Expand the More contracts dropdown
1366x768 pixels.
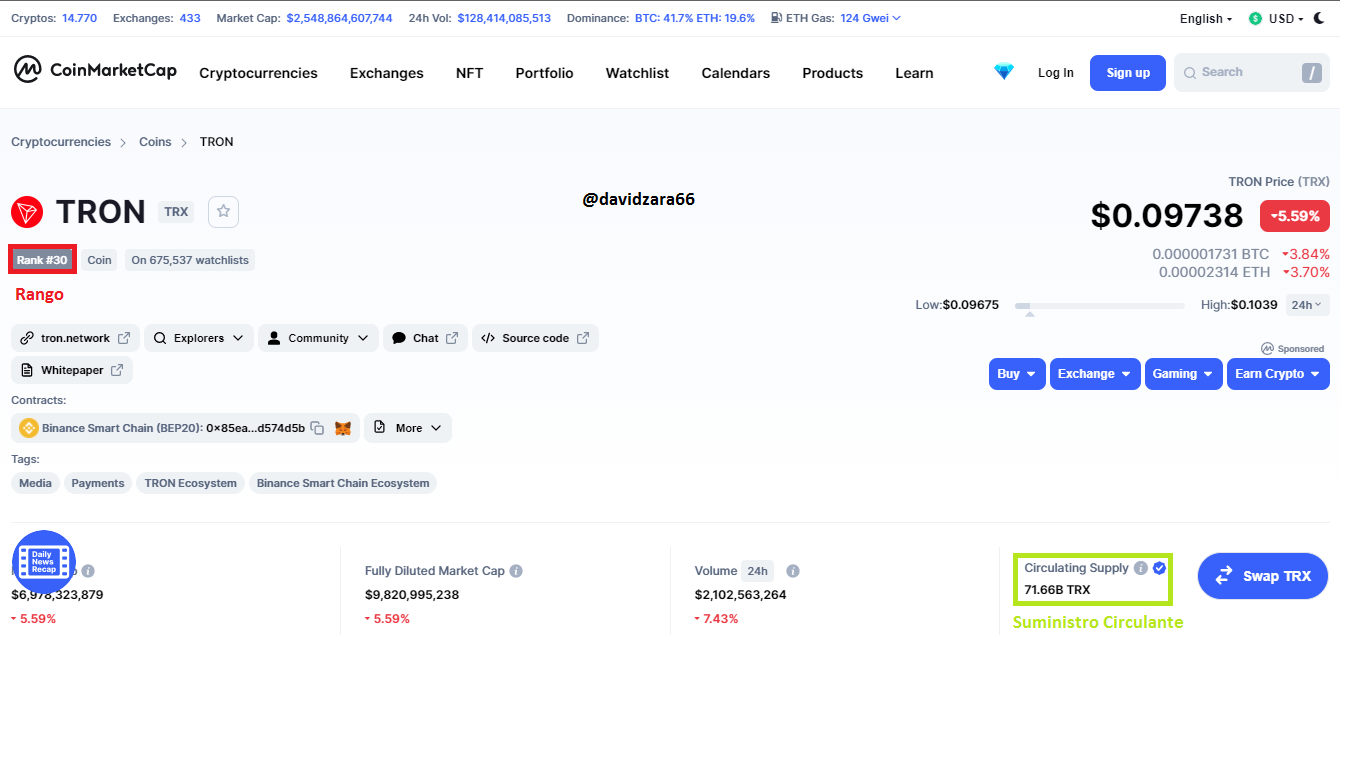pos(408,428)
